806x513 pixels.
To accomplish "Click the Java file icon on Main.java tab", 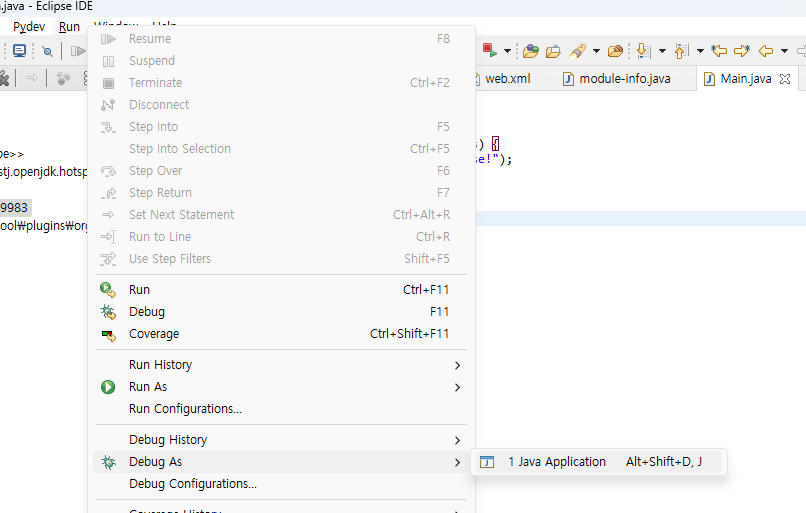I will [x=709, y=79].
